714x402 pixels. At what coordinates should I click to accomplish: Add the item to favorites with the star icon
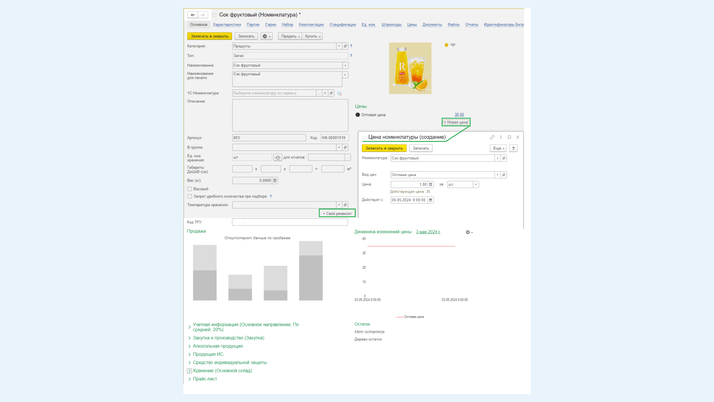(212, 15)
